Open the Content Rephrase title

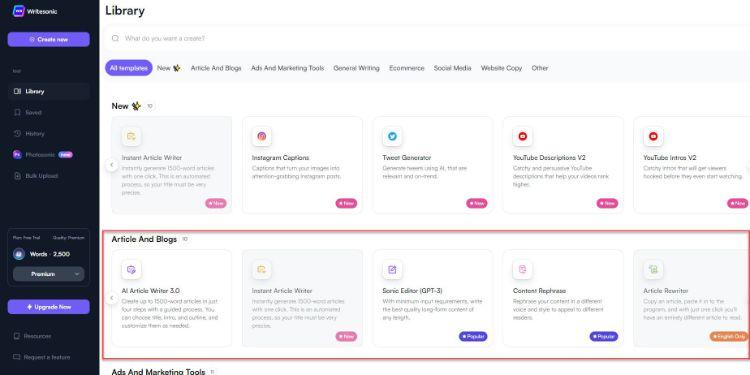click(539, 290)
